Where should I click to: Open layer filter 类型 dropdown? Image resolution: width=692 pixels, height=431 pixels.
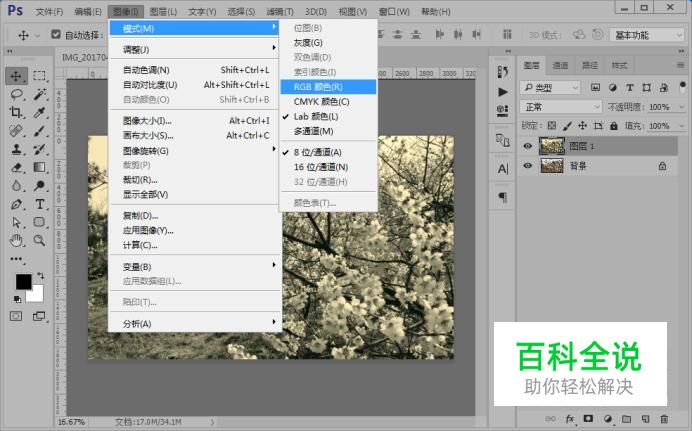[549, 88]
